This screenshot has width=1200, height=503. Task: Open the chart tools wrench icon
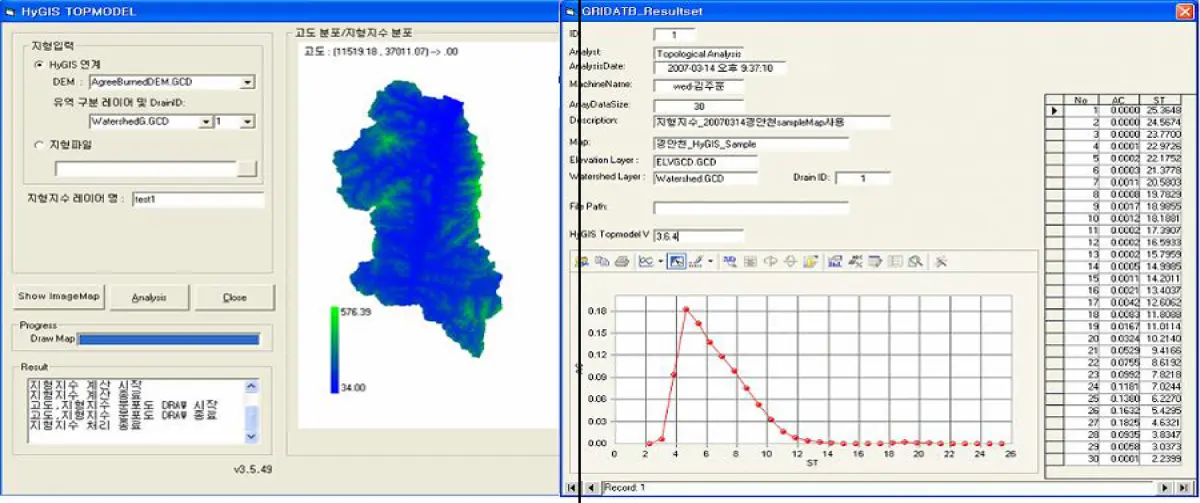point(941,262)
